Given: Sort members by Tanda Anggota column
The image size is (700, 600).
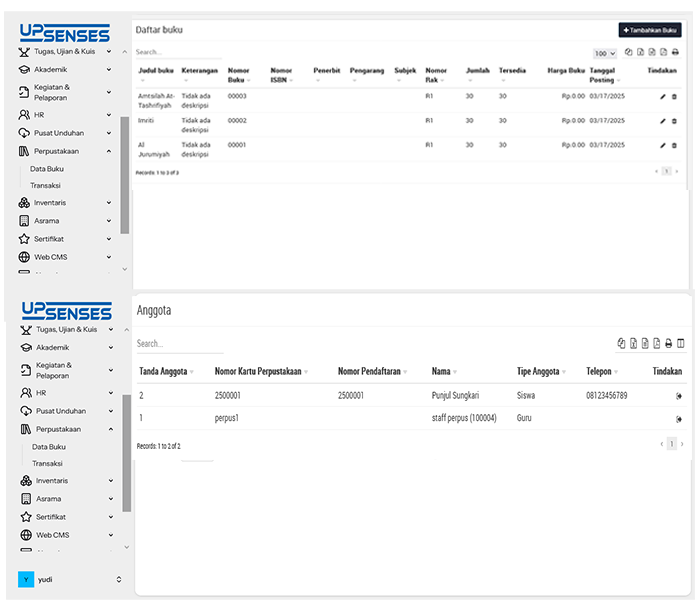Looking at the screenshot, I should [166, 371].
